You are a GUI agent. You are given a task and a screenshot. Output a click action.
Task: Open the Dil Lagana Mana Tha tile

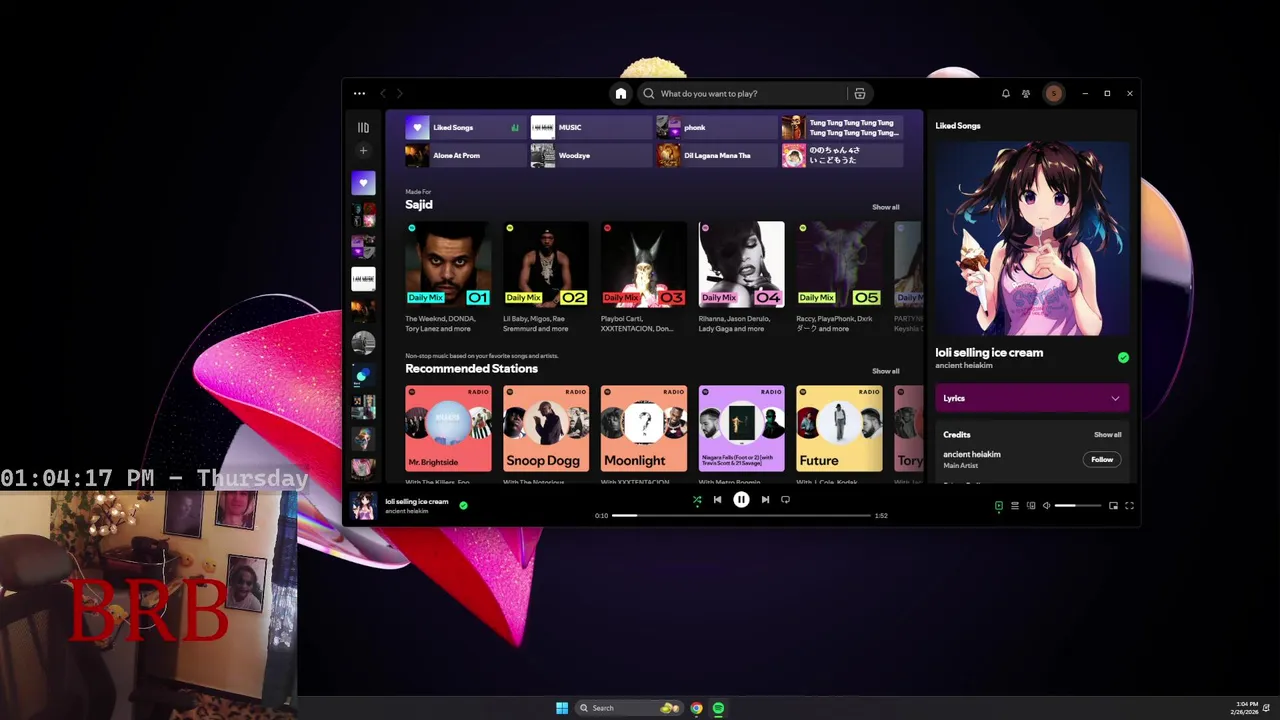[716, 156]
